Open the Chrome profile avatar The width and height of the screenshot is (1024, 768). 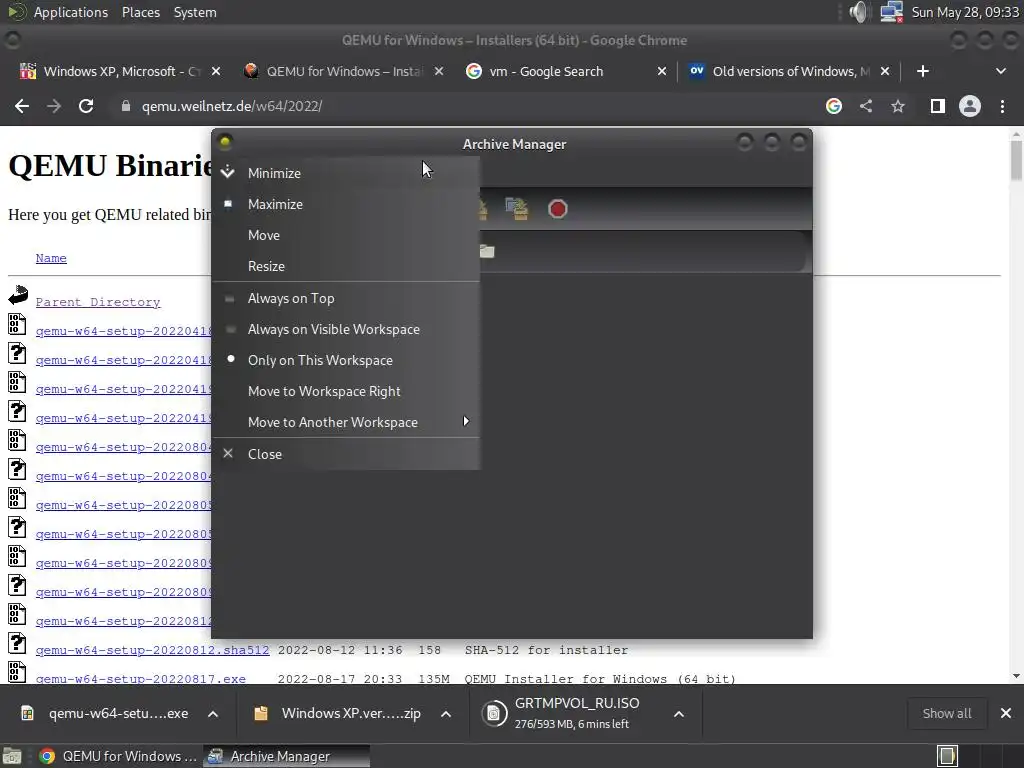[x=970, y=106]
